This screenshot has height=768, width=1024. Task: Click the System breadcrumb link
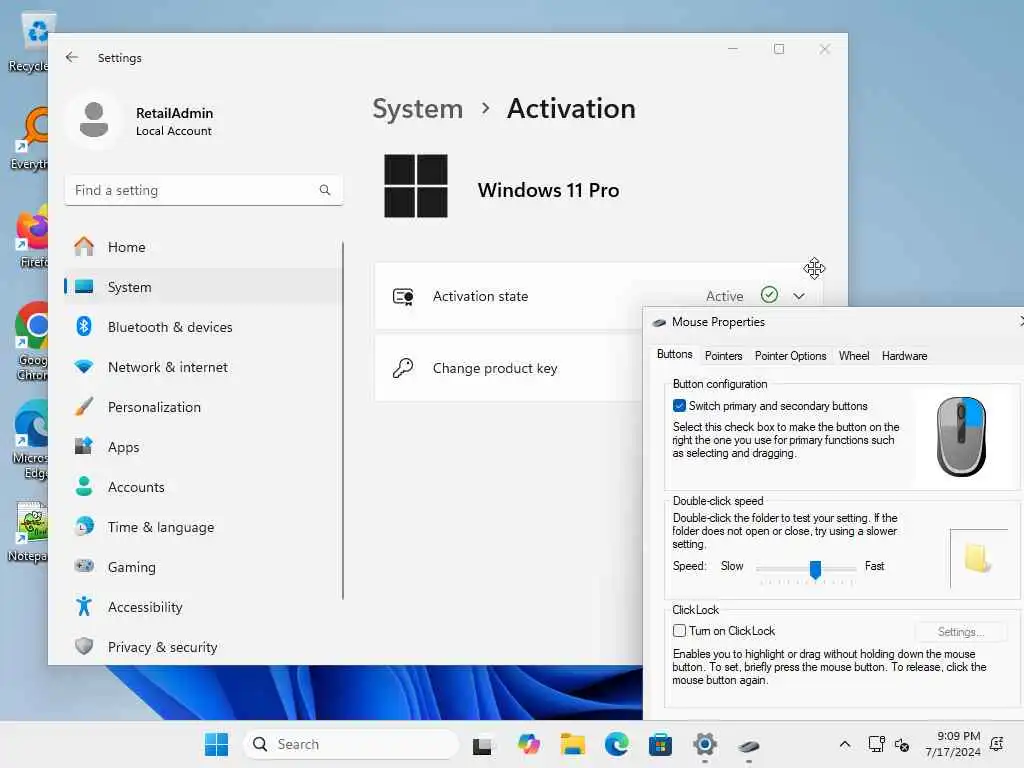click(417, 108)
